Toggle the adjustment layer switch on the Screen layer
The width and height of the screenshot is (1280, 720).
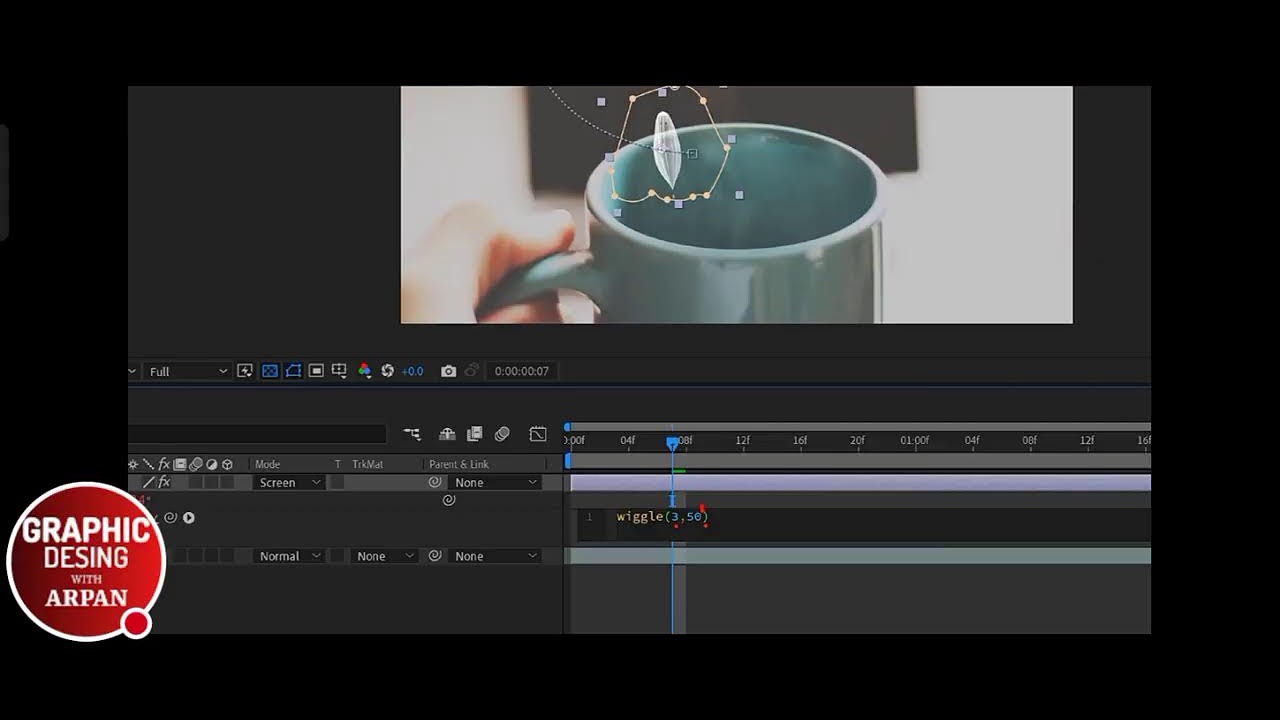click(x=212, y=482)
